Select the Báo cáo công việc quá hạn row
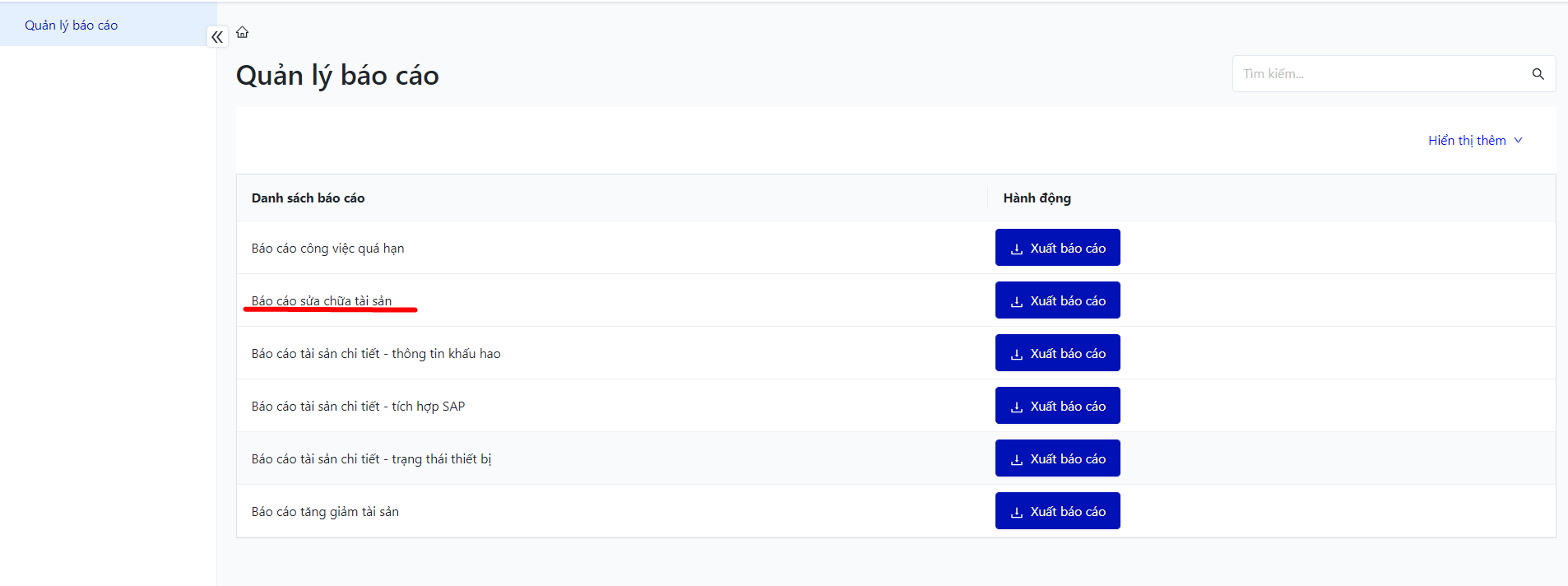1568x586 pixels. click(327, 249)
